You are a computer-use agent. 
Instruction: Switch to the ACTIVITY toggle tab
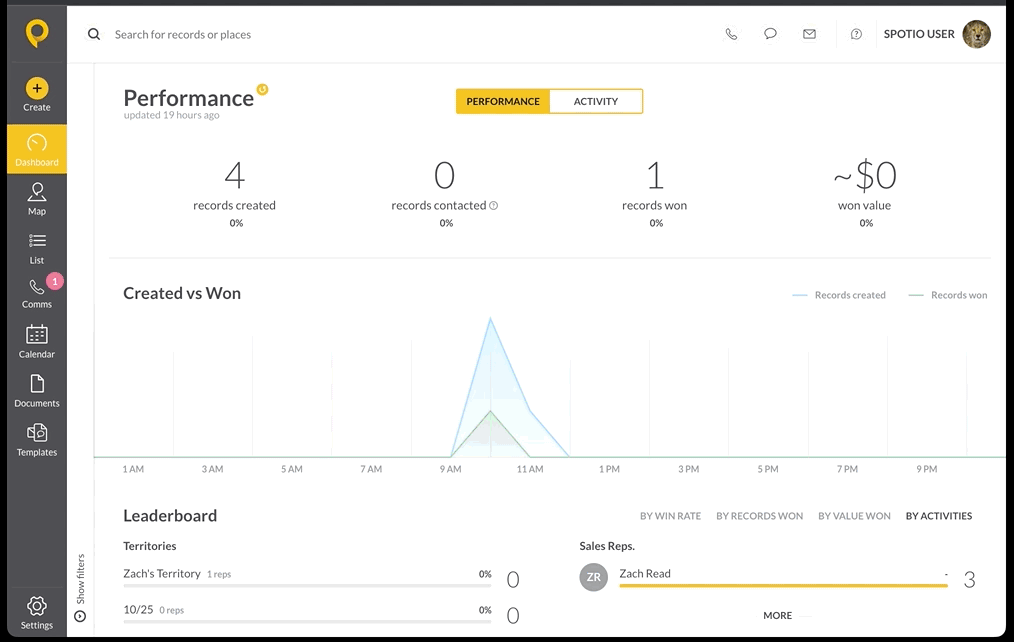[x=596, y=102]
